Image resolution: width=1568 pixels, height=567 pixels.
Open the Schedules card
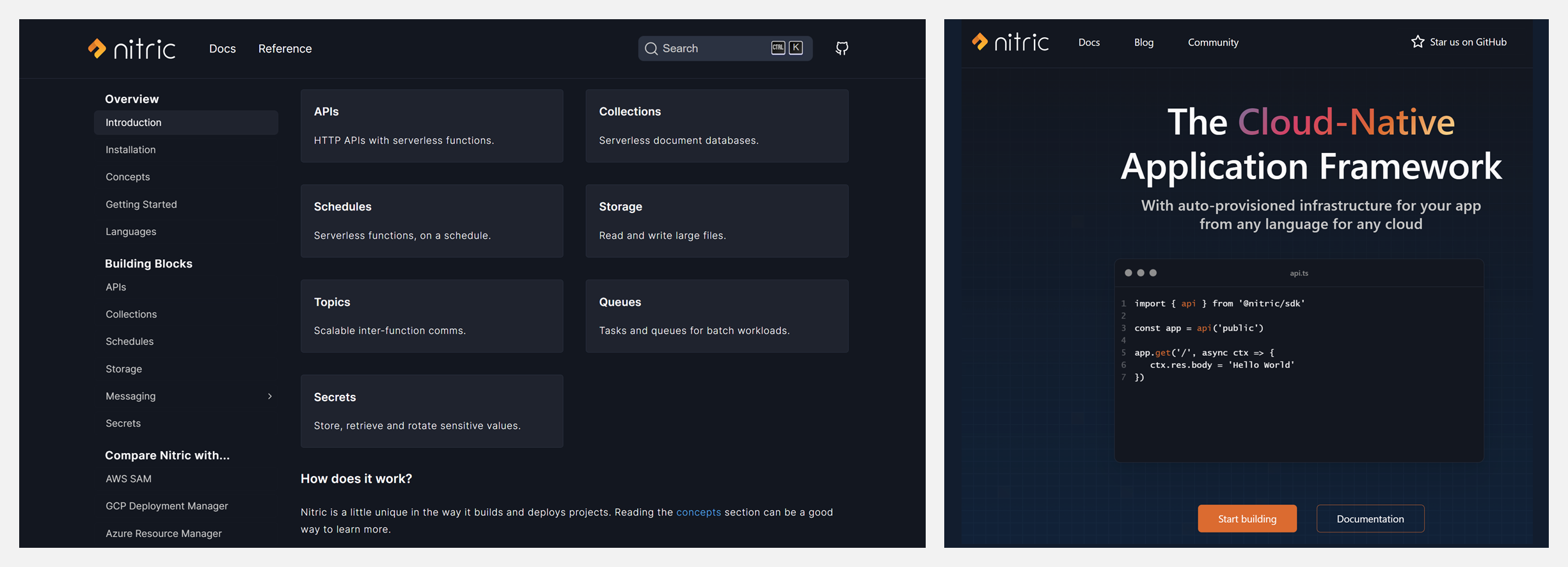point(432,221)
